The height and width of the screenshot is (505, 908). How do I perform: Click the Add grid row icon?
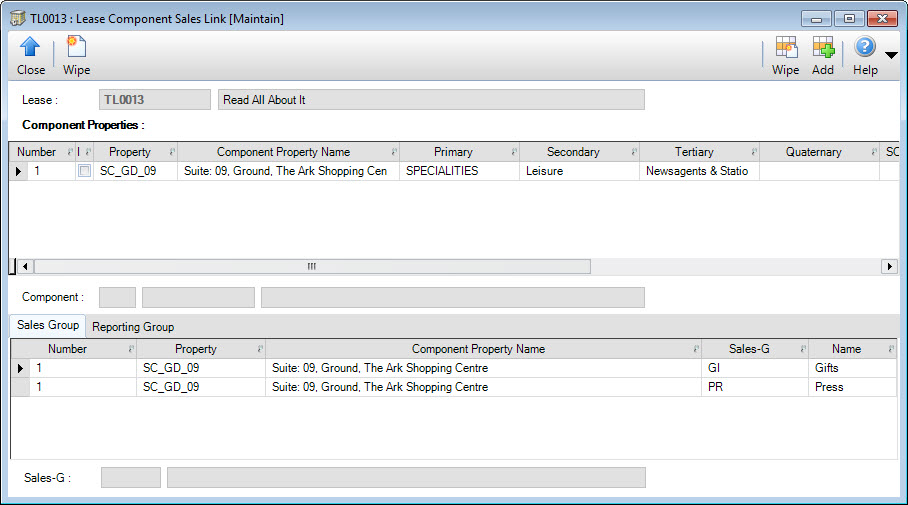click(823, 47)
